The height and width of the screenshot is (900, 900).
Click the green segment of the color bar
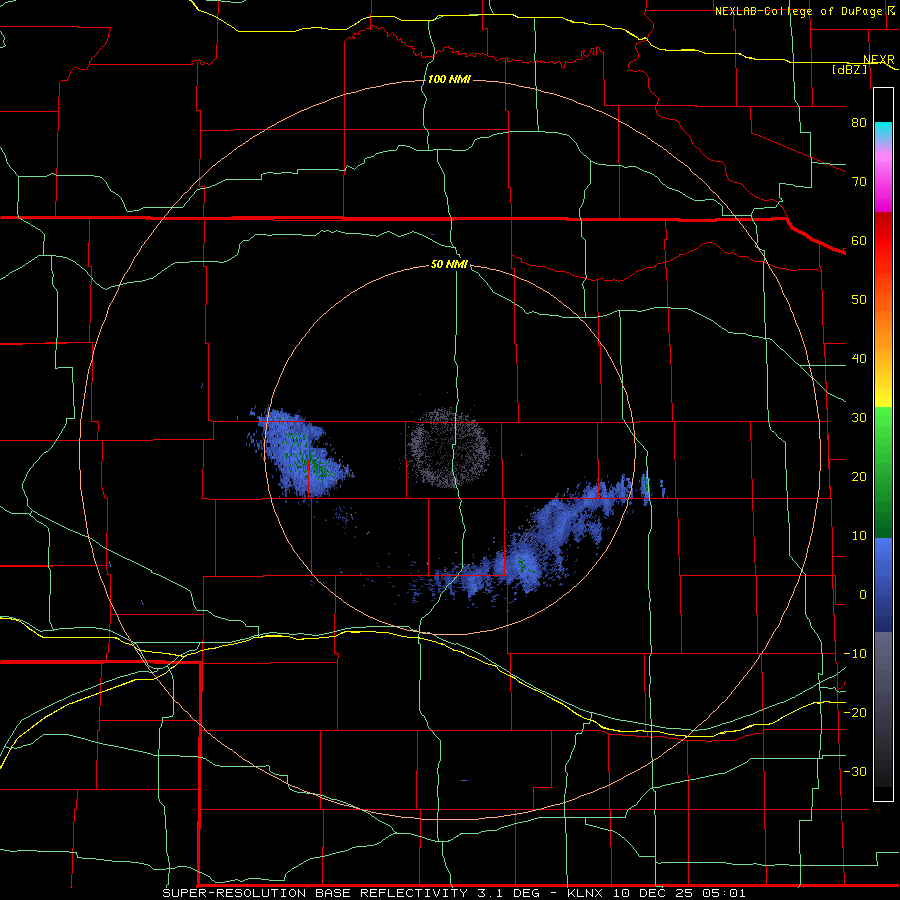click(x=883, y=472)
